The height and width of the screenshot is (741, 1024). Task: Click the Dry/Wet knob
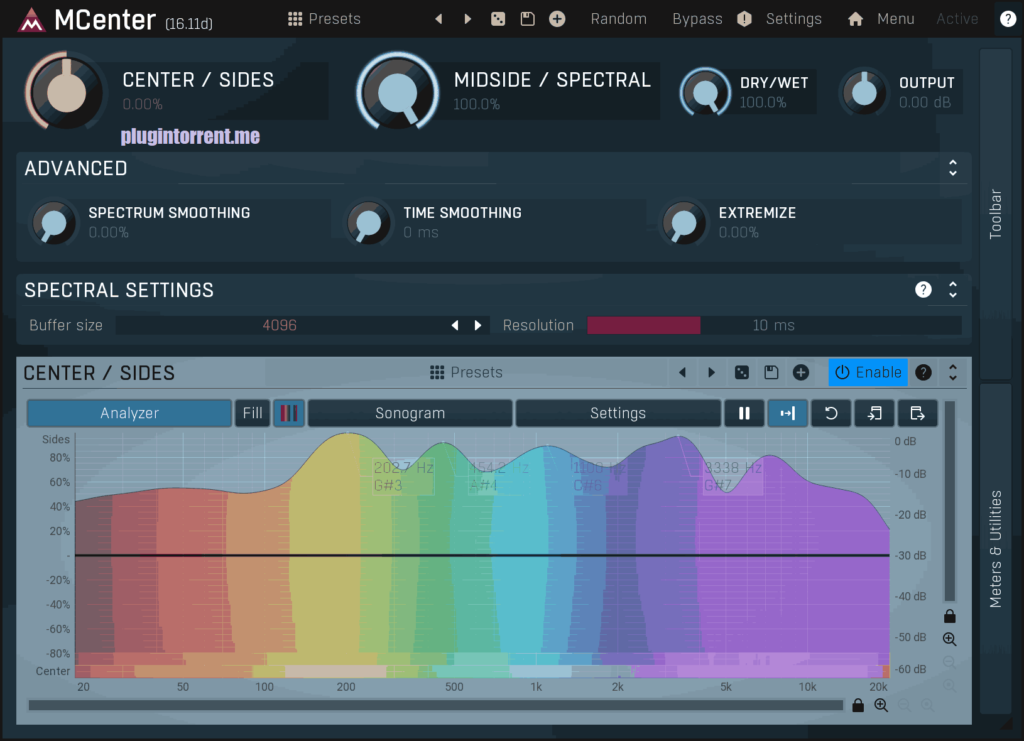pos(705,92)
